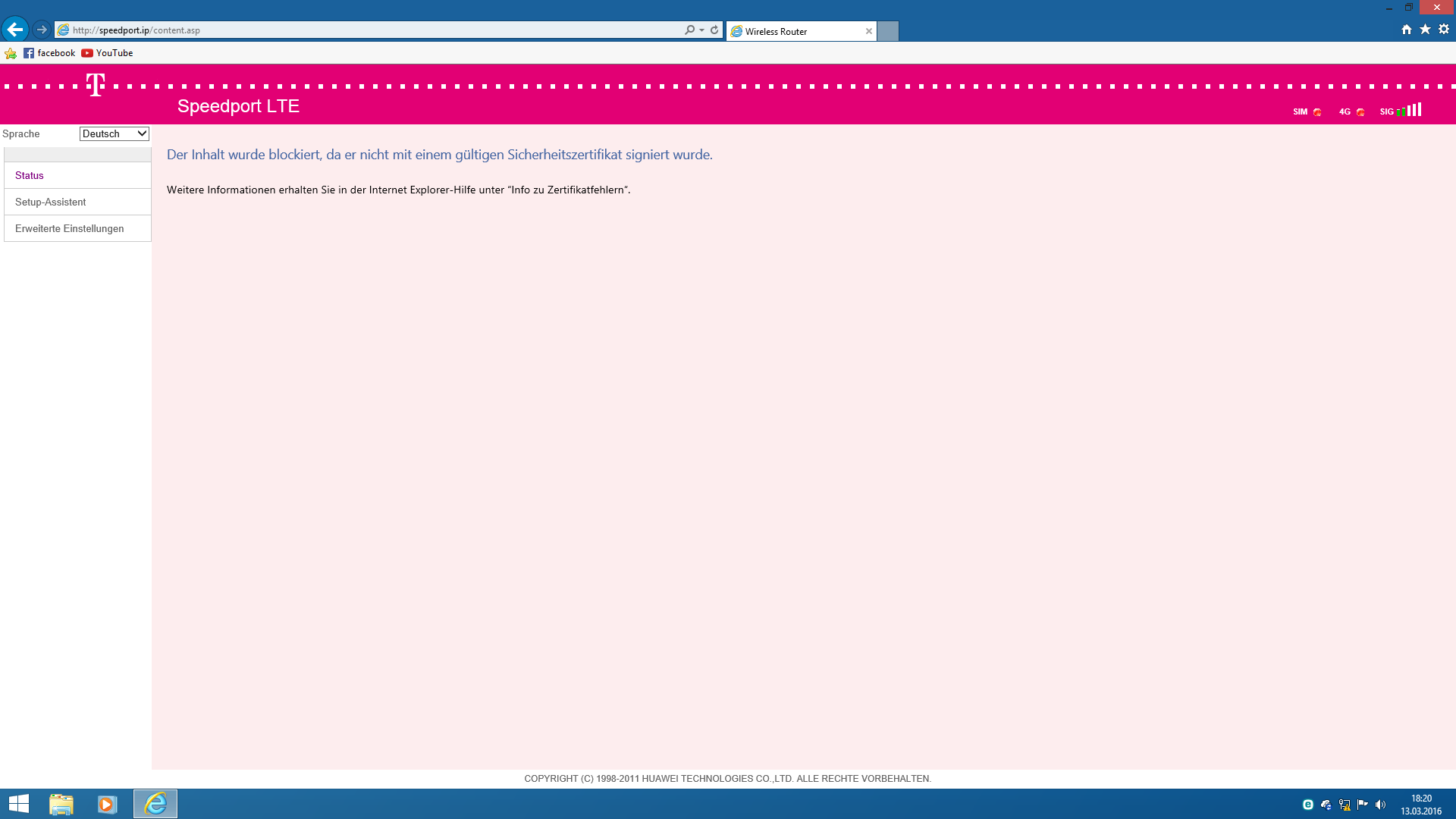
Task: Open a new blank tab
Action: pyautogui.click(x=888, y=31)
